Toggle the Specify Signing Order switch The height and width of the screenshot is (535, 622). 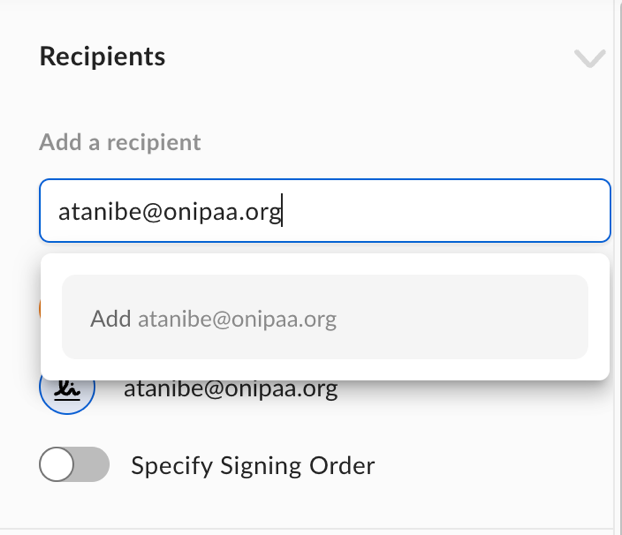point(74,464)
